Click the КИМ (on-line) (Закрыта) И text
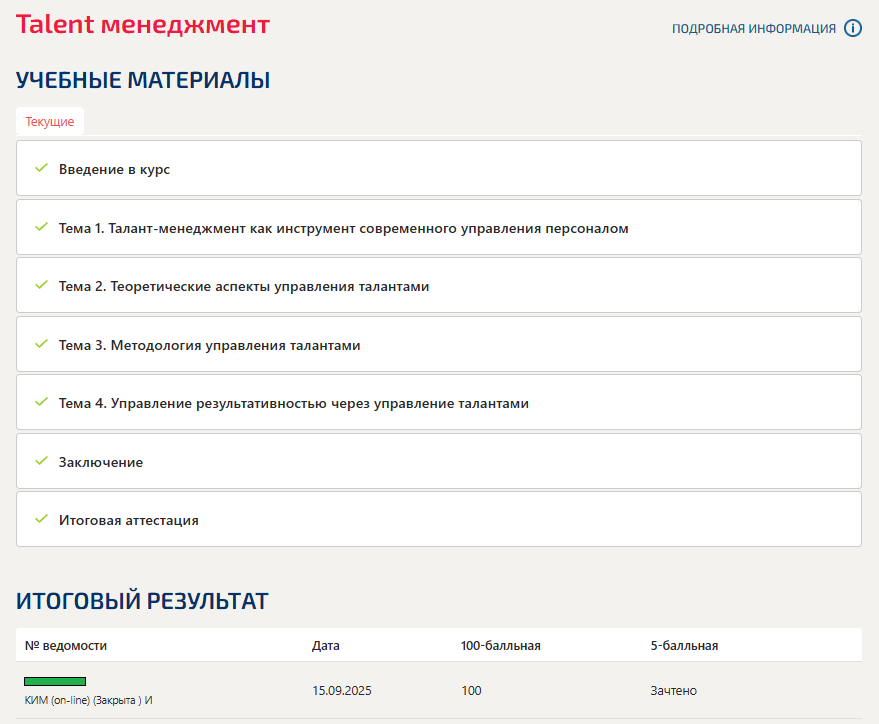The width and height of the screenshot is (879, 724). pyautogui.click(x=89, y=700)
